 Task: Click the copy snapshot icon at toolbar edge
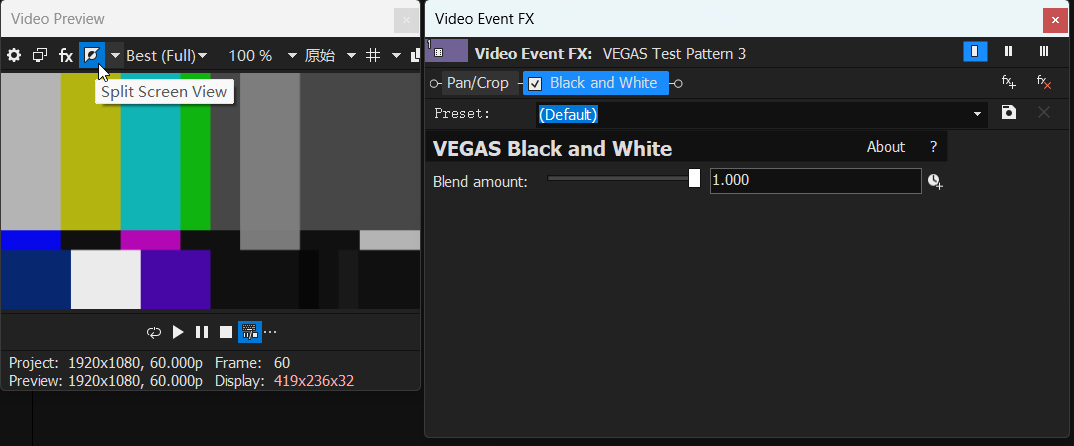click(415, 55)
